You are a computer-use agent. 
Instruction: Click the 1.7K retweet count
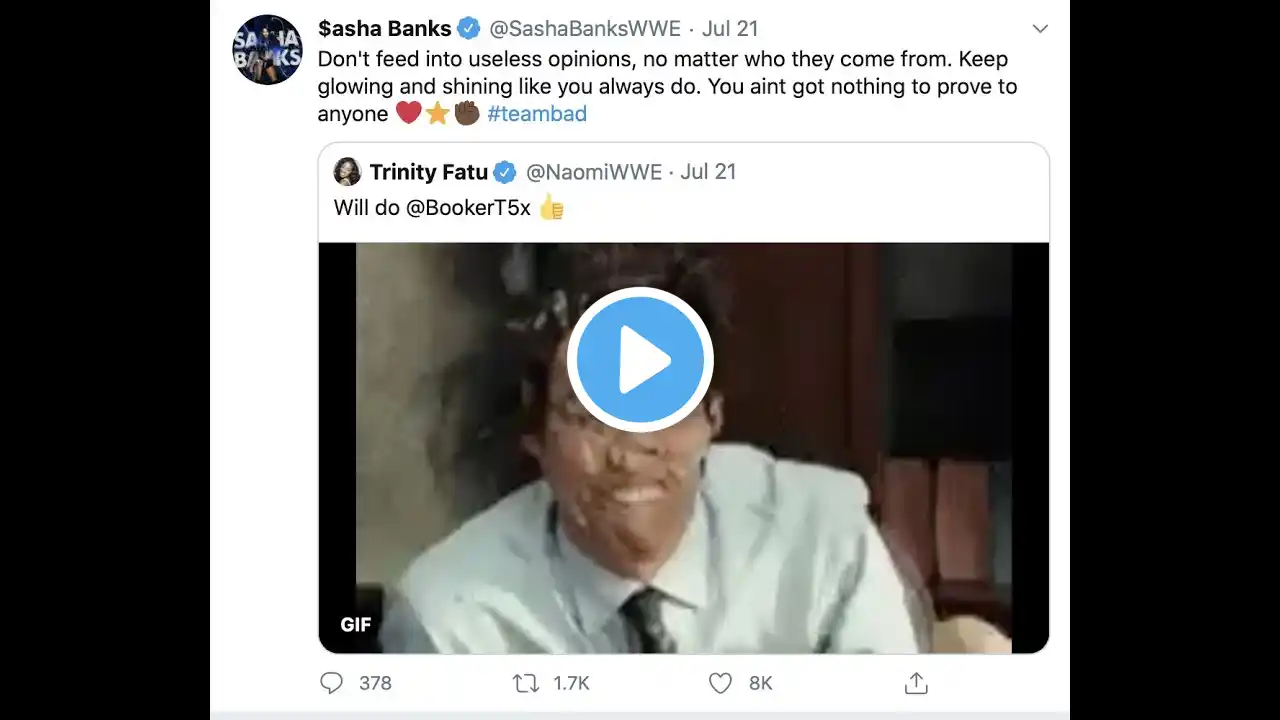click(571, 683)
